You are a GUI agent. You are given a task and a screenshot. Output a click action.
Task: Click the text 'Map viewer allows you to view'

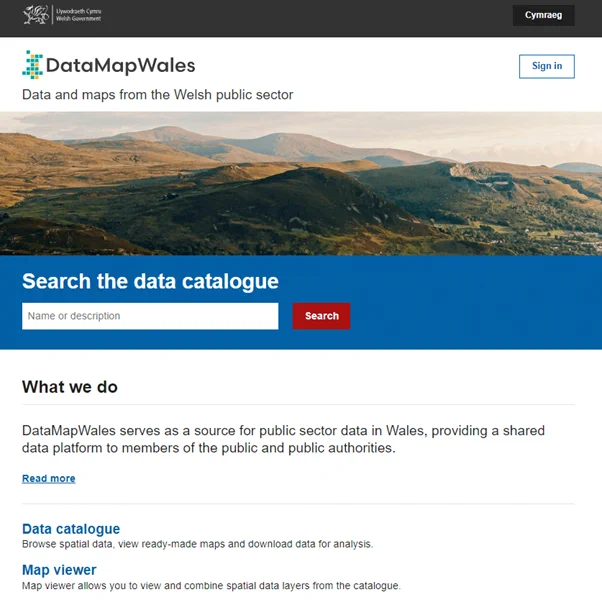click(x=211, y=585)
